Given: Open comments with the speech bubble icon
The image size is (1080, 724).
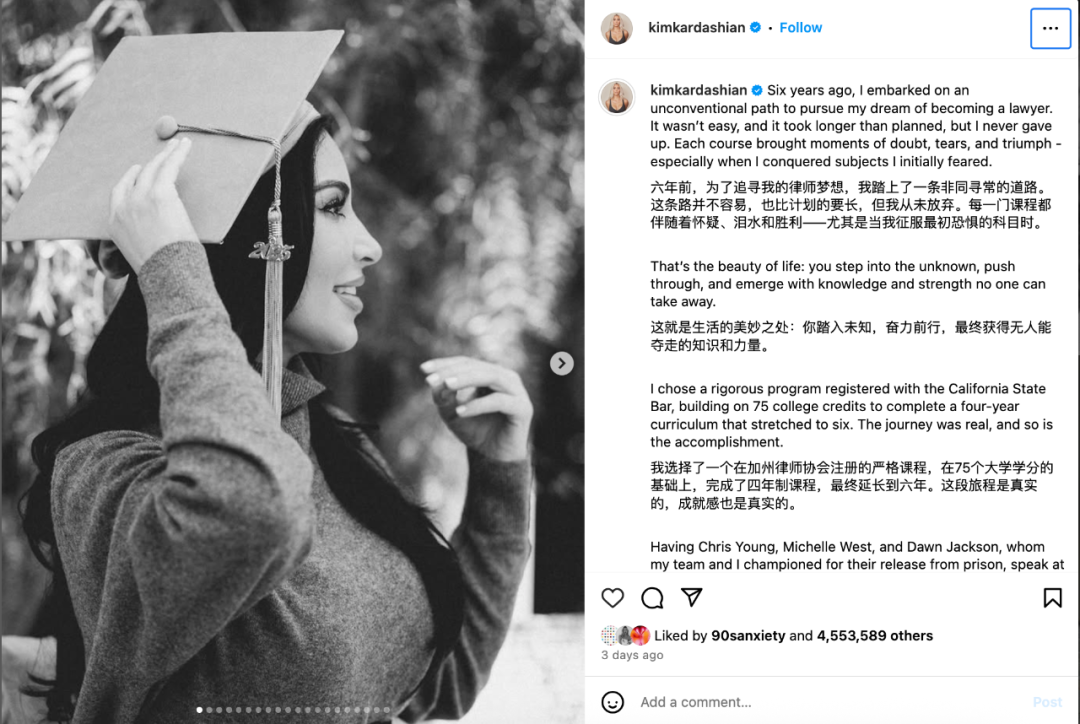Looking at the screenshot, I should pyautogui.click(x=652, y=597).
